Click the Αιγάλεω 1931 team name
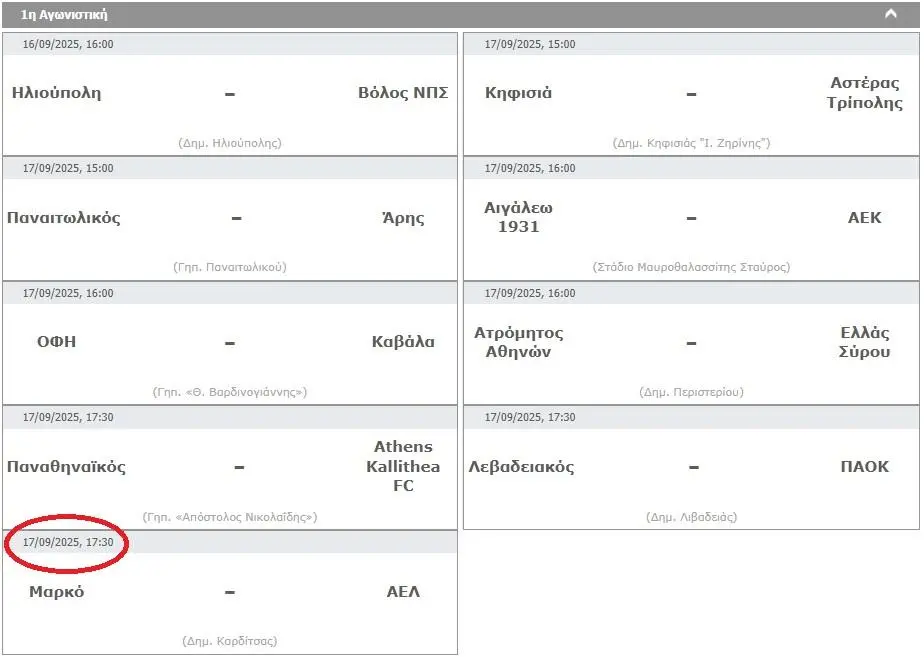 [518, 217]
